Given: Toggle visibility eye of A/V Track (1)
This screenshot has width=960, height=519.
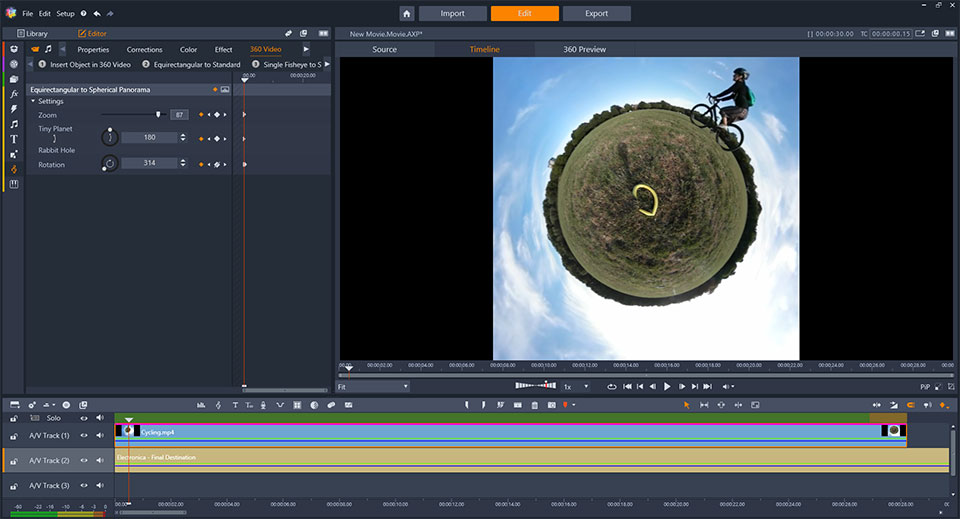Looking at the screenshot, I should point(84,436).
